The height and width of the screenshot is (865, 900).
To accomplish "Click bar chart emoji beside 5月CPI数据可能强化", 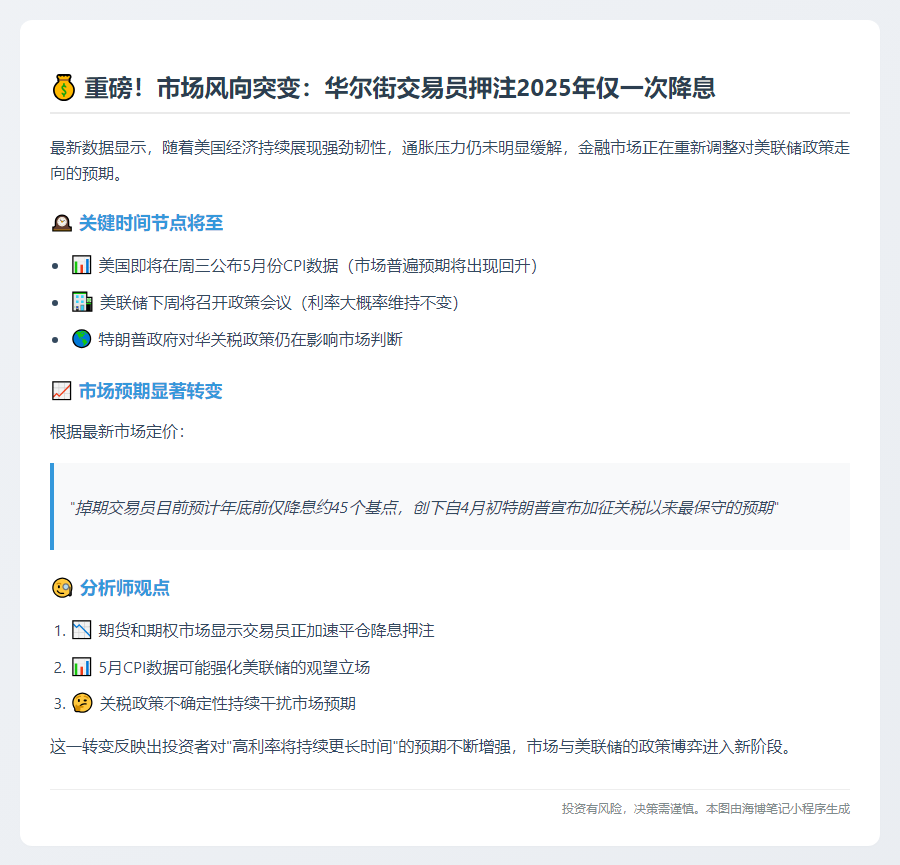I will coord(82,667).
